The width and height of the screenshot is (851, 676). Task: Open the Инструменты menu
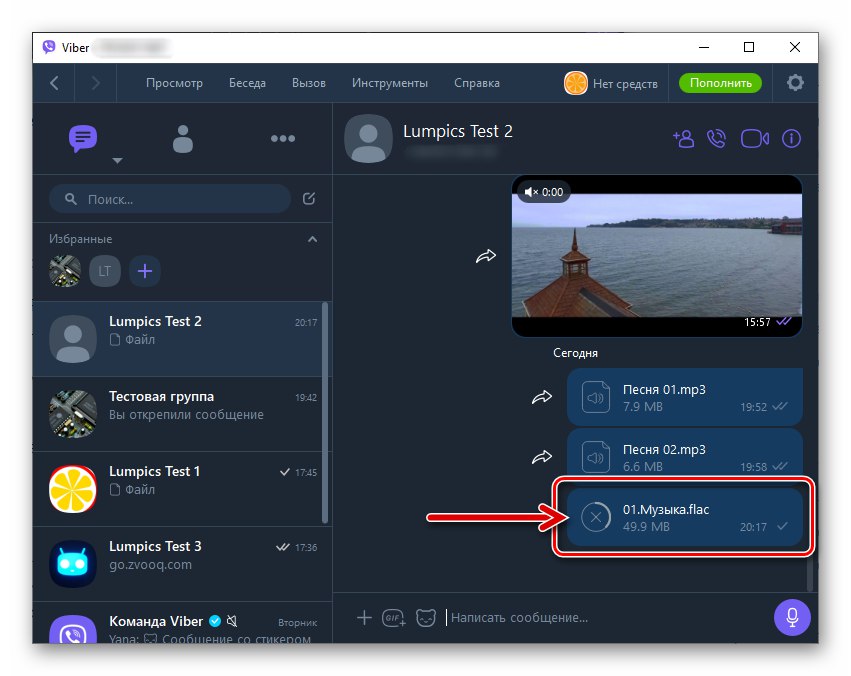tap(390, 83)
